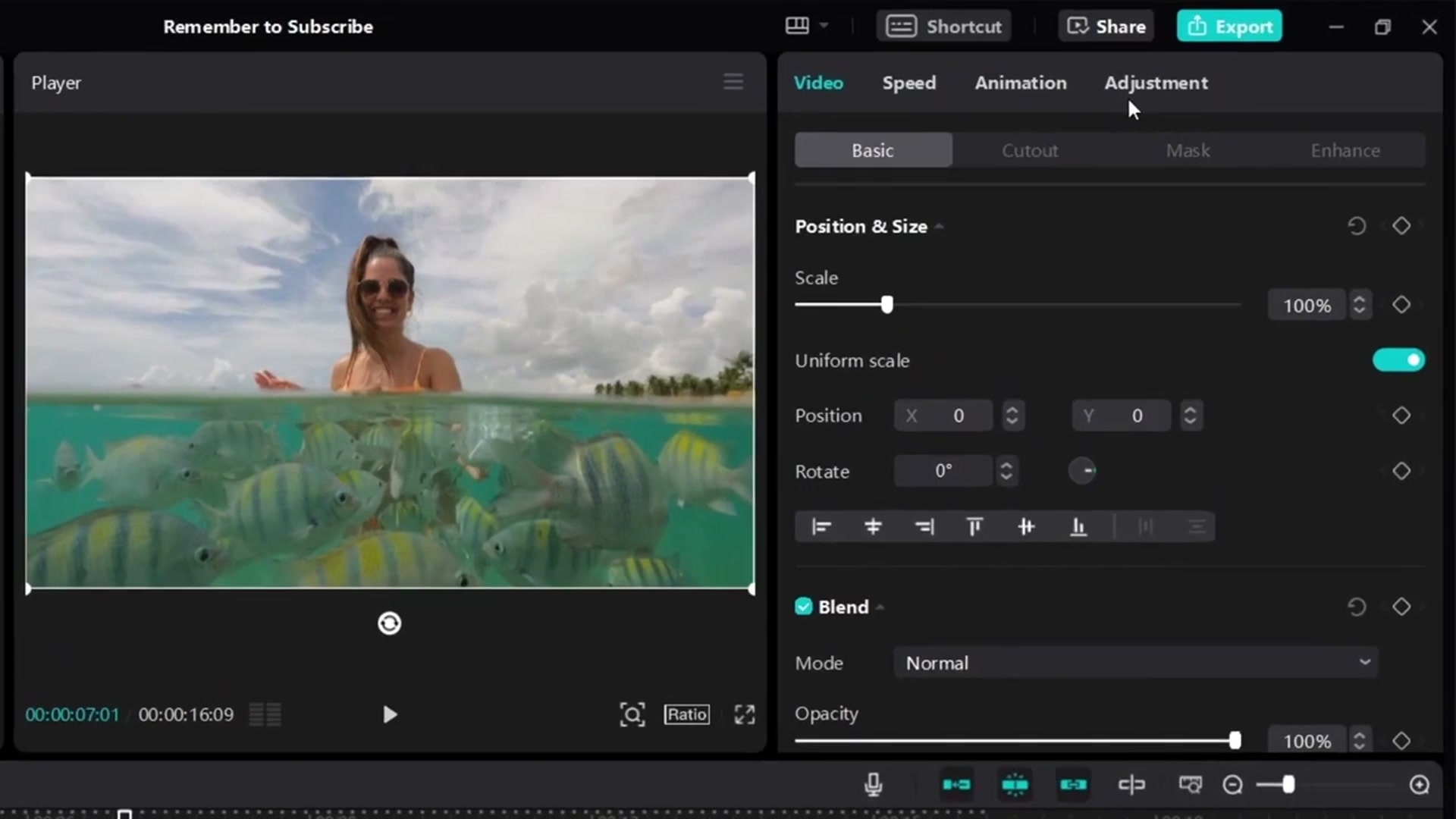Select the Basic sub-tab
This screenshot has height=819, width=1456.
pyautogui.click(x=873, y=150)
